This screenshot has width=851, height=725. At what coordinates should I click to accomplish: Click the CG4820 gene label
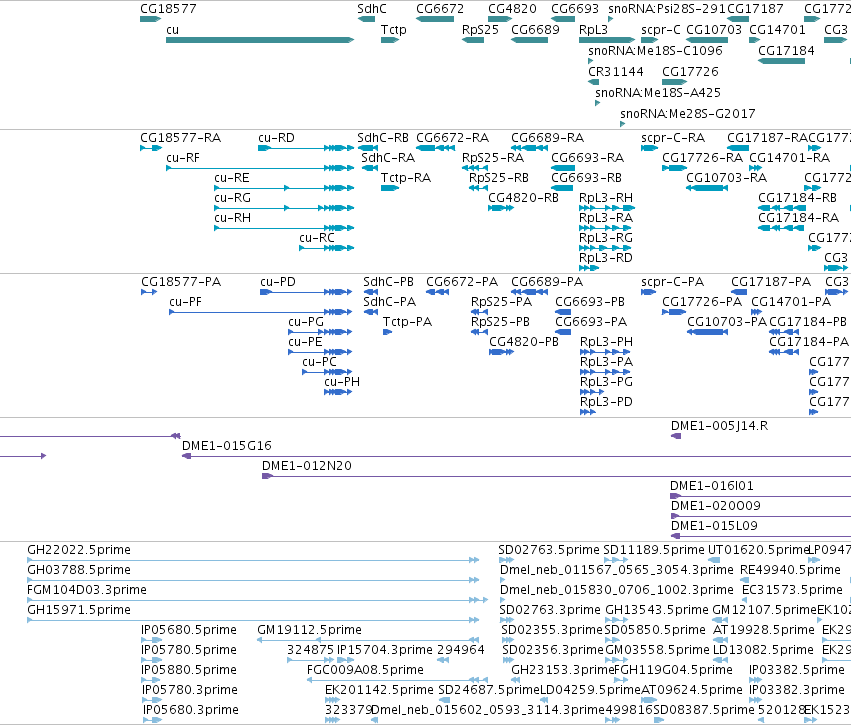pyautogui.click(x=512, y=9)
